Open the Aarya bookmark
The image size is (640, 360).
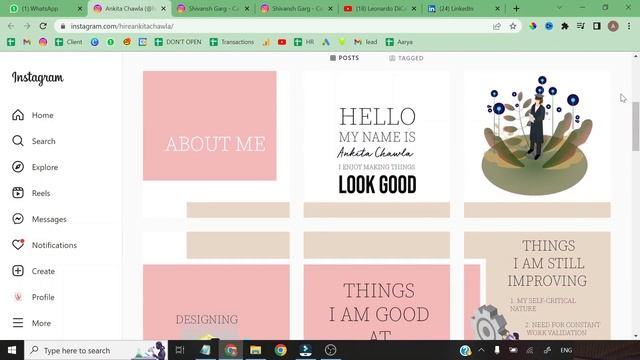pos(400,42)
